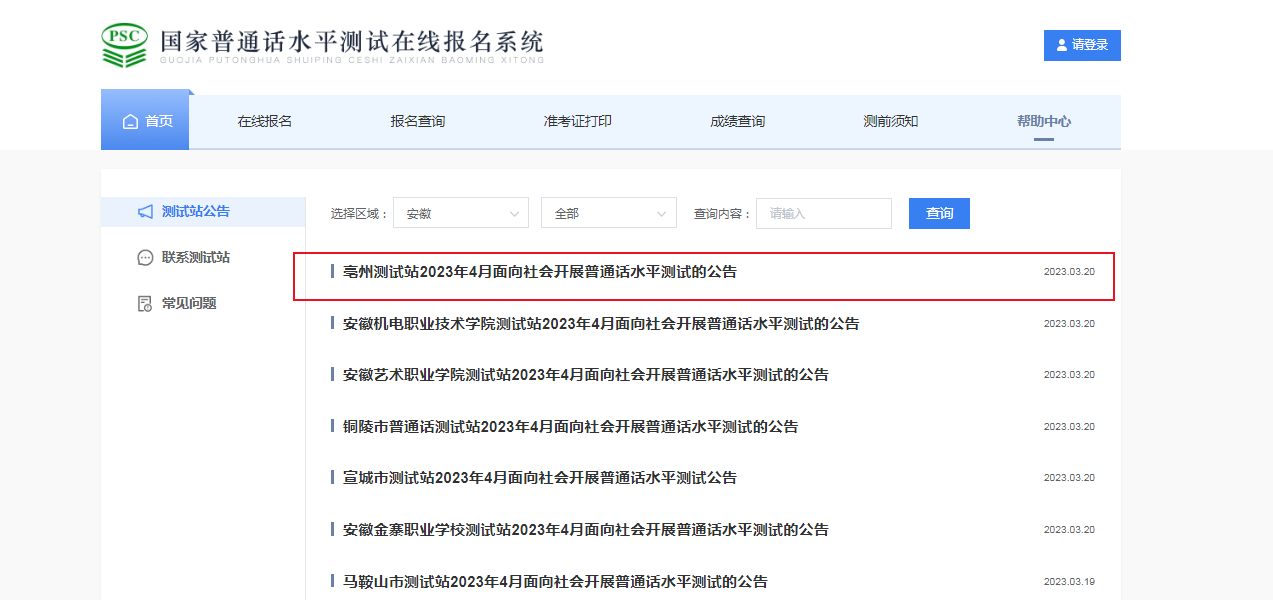Screen dimensions: 1273x600
Task: Open 亳州测试站 April 2023 announcement
Action: [x=539, y=272]
